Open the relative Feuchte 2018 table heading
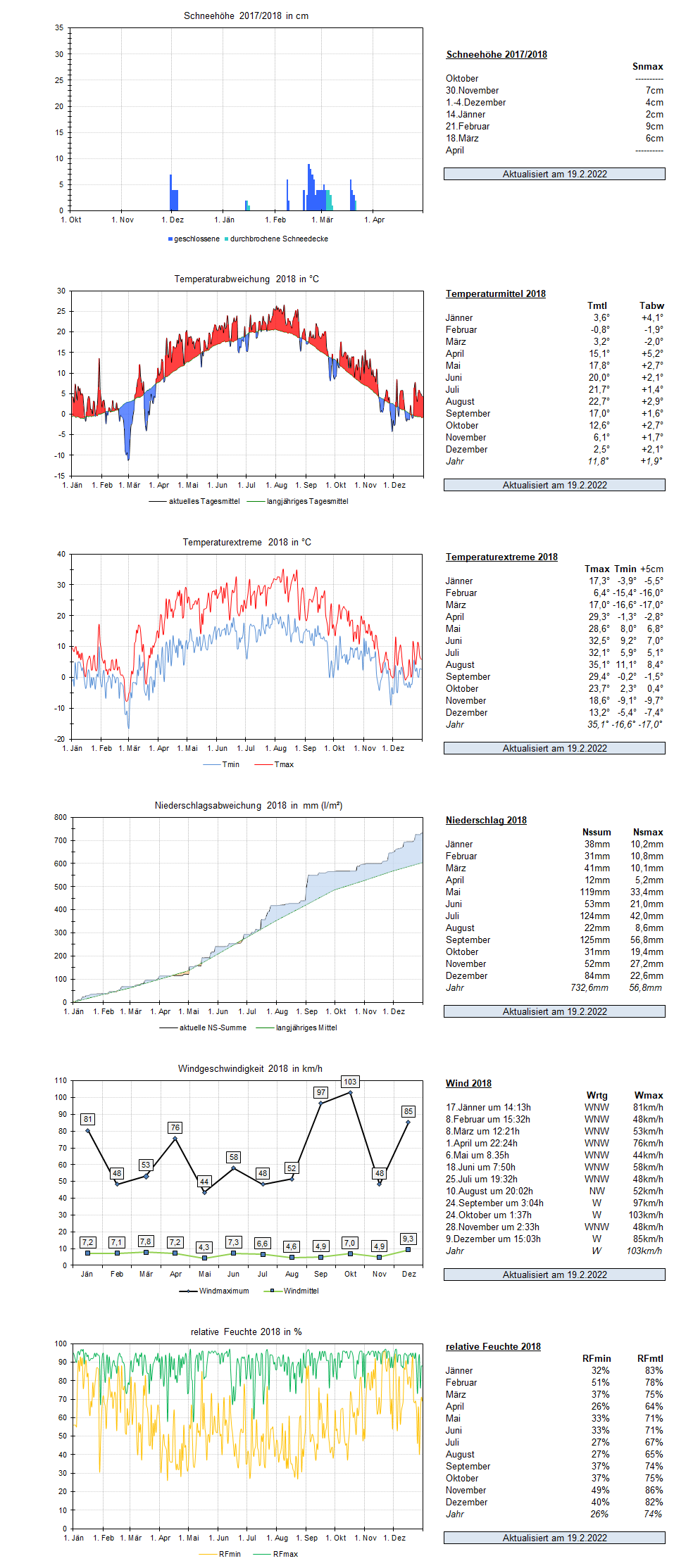This screenshot has height=1568, width=674. (x=493, y=1346)
